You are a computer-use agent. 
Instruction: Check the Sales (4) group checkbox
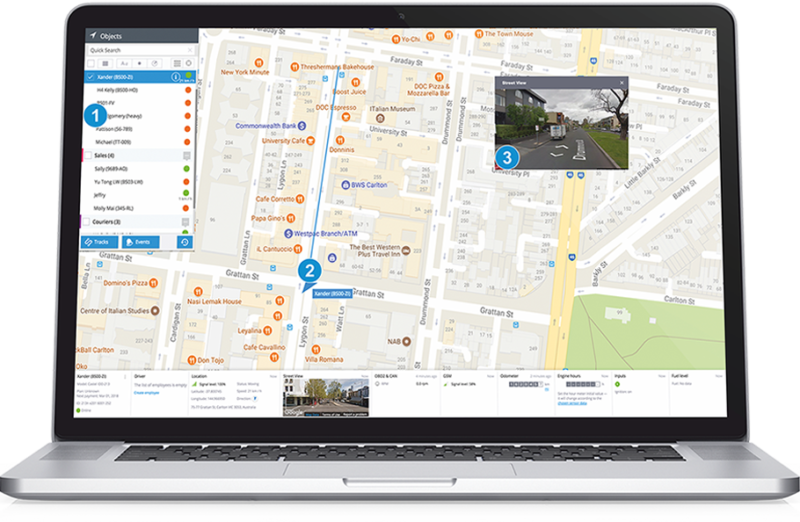(x=88, y=155)
